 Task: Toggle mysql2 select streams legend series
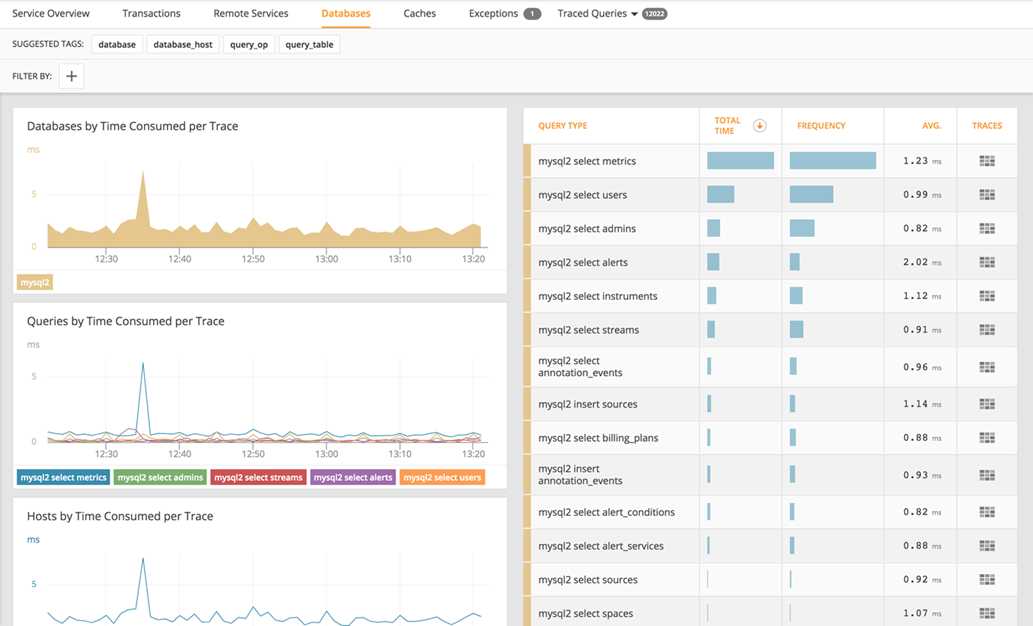point(258,478)
